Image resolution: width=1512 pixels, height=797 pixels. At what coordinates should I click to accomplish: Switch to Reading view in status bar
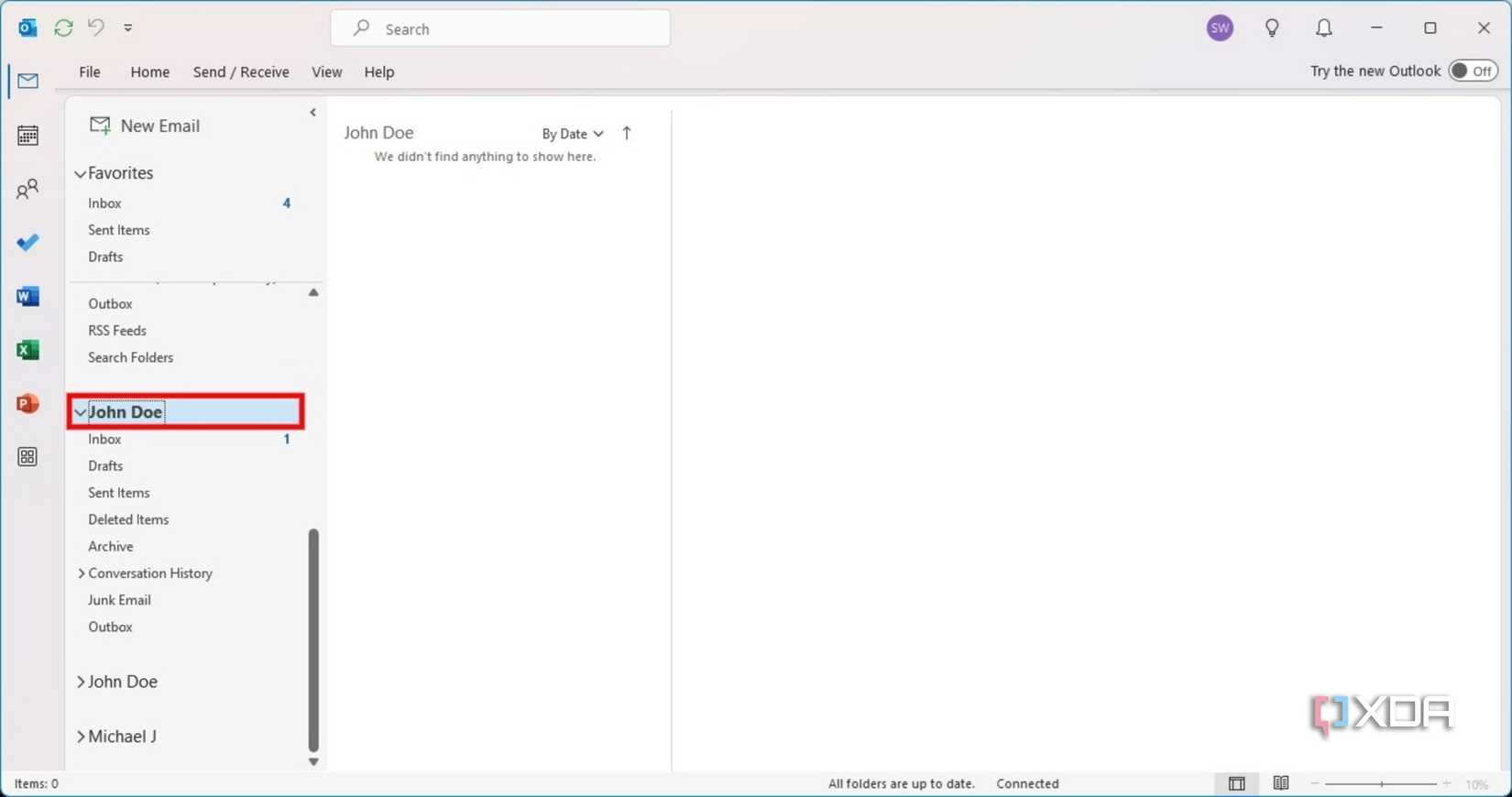coord(1281,783)
